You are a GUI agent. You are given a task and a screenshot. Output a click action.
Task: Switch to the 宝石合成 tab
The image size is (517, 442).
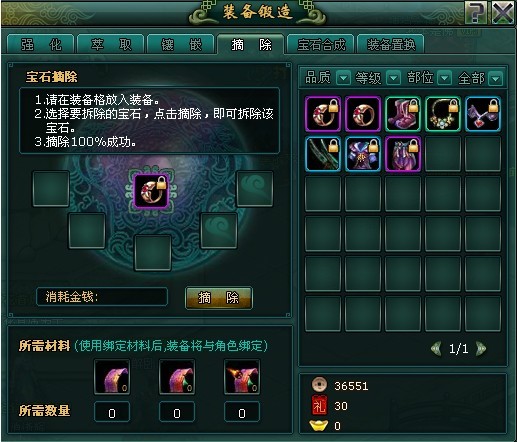321,44
